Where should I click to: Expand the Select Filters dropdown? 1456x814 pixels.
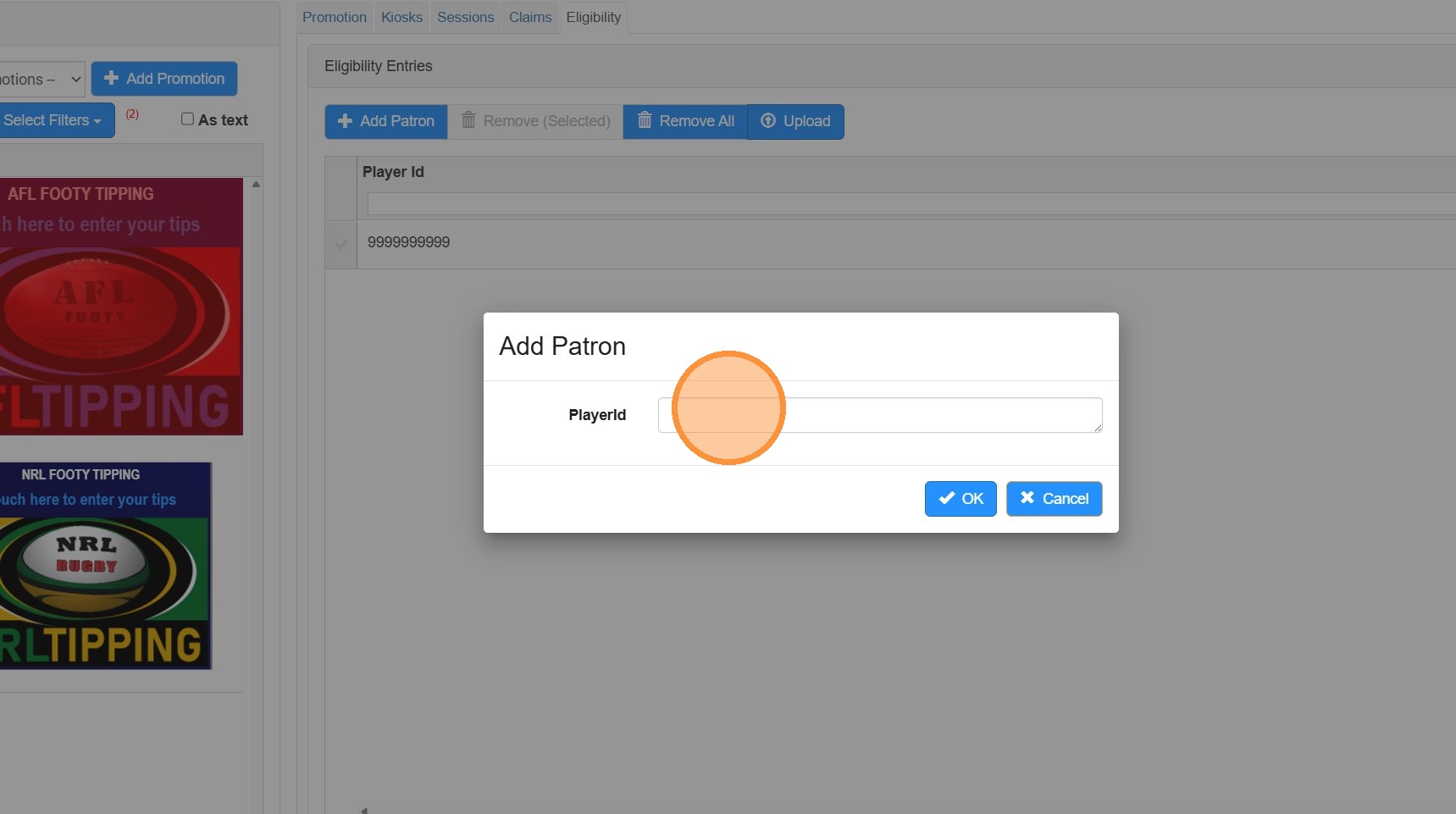[54, 120]
